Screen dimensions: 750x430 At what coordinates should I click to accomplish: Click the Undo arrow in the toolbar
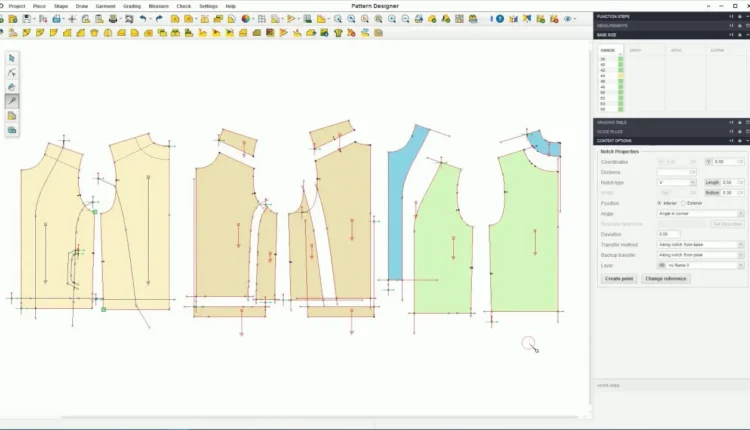click(x=145, y=19)
